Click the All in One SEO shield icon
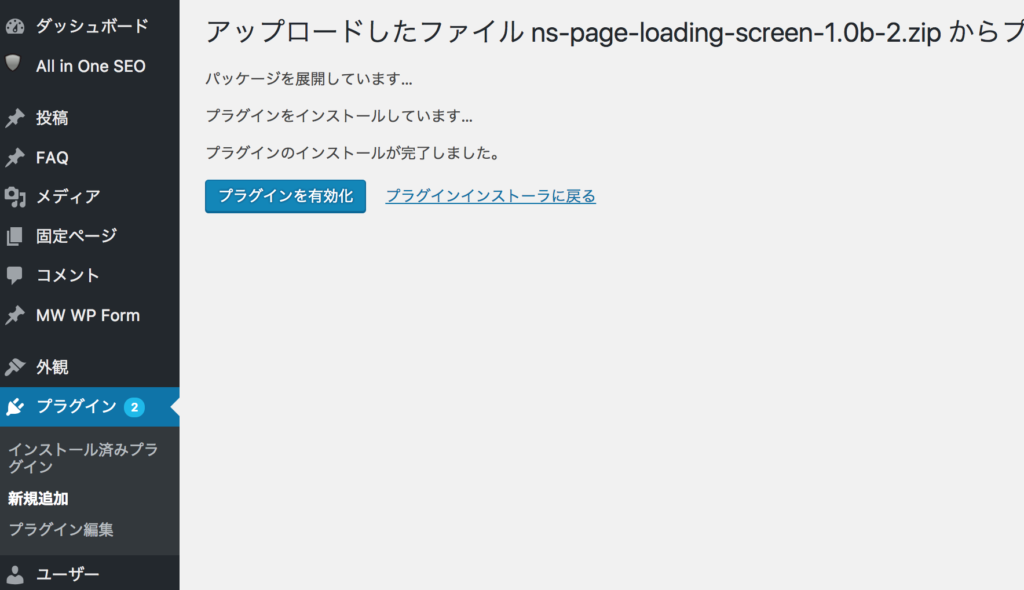The image size is (1024, 590). coord(14,64)
